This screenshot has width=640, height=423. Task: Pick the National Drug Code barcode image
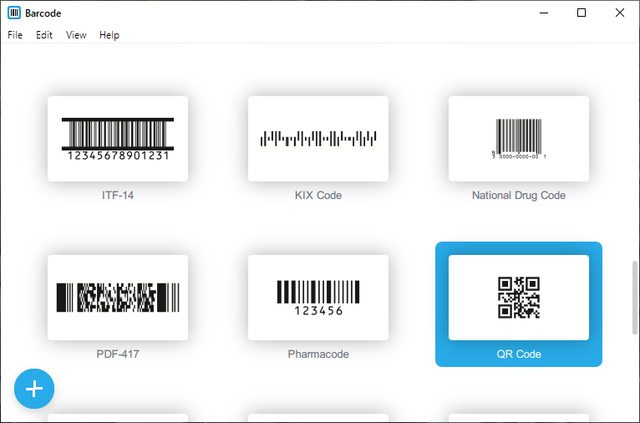(518, 139)
